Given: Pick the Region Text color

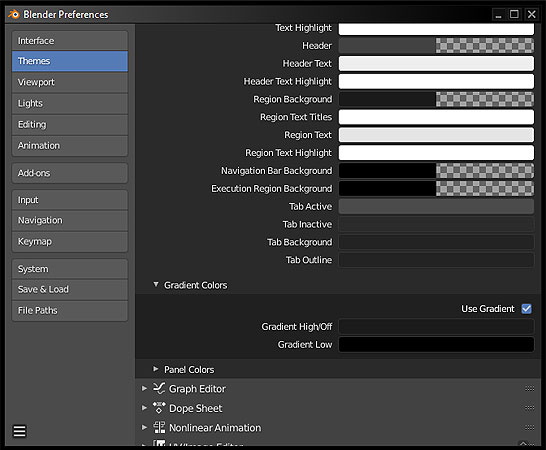Looking at the screenshot, I should 436,135.
